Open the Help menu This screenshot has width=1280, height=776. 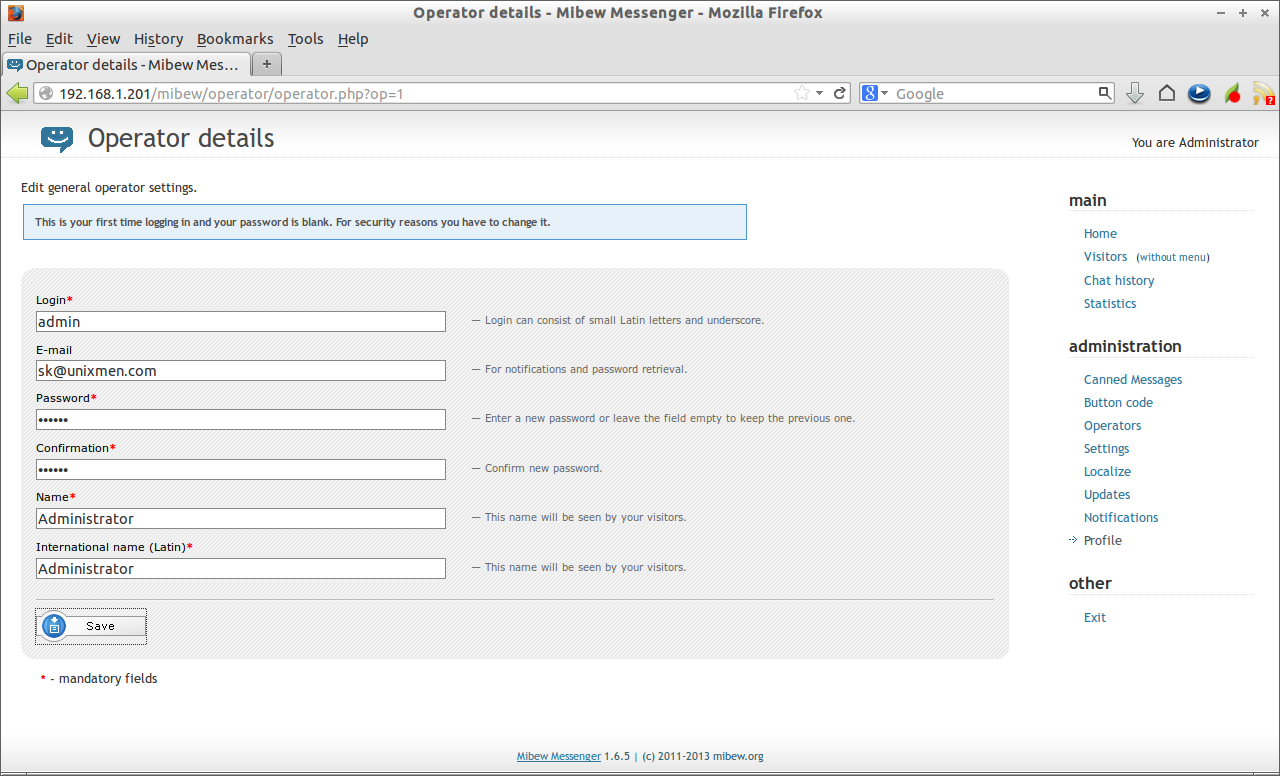353,39
